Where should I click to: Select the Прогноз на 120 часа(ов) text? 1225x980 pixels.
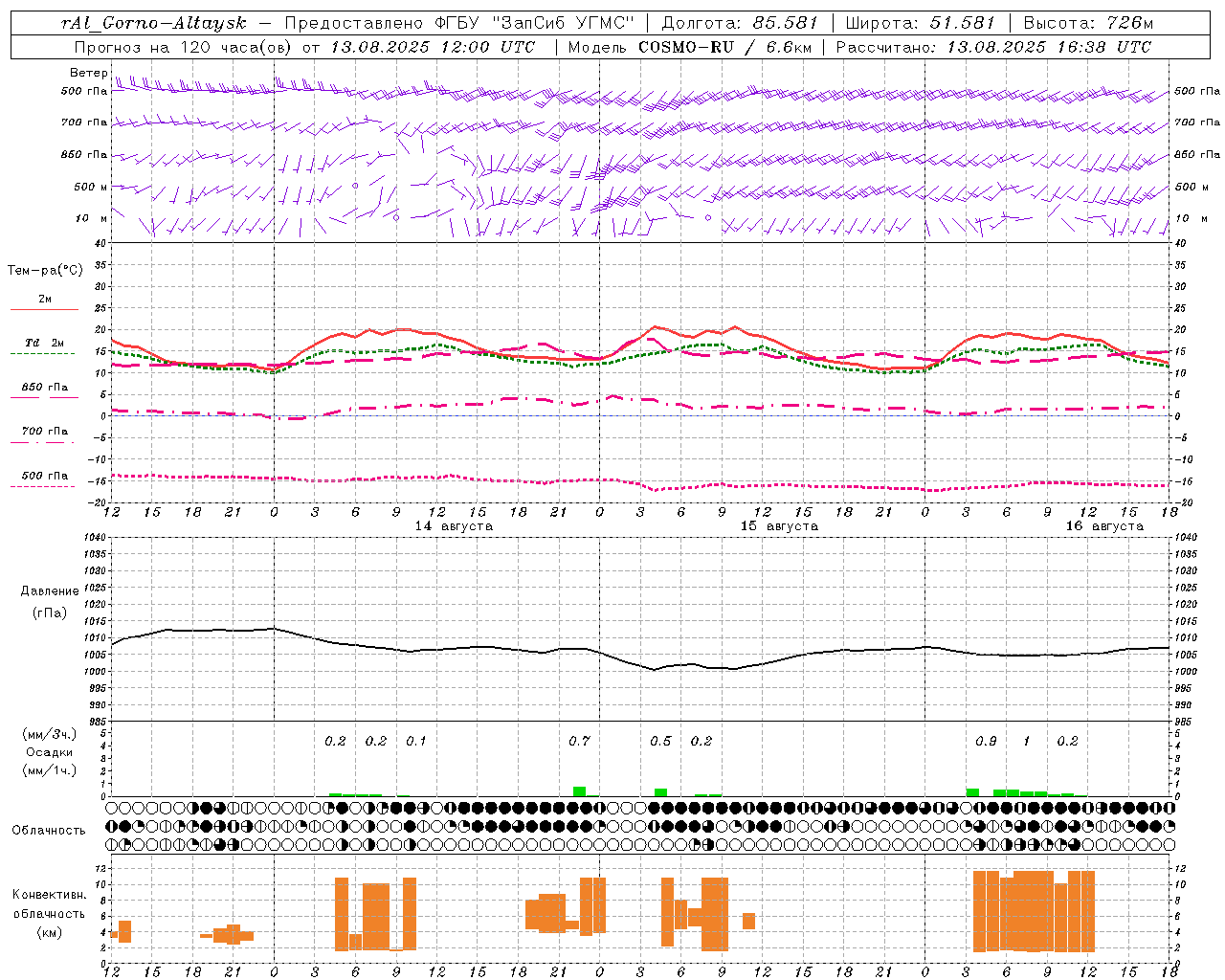185,47
